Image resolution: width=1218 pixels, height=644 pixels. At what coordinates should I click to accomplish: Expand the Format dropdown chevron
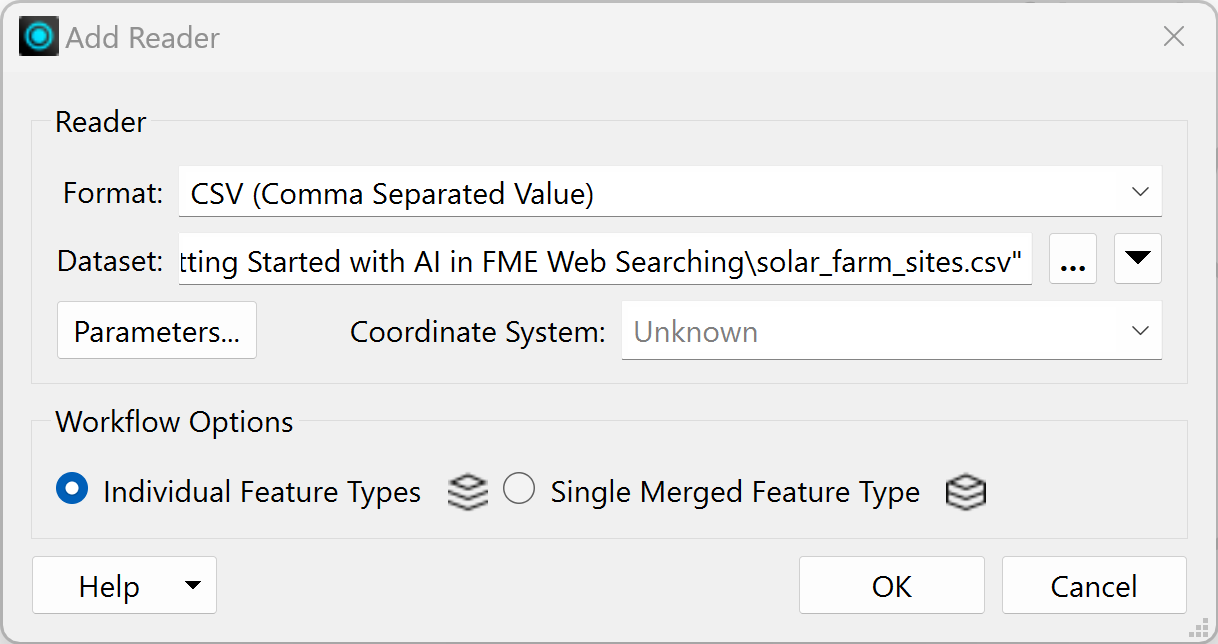click(x=1139, y=191)
